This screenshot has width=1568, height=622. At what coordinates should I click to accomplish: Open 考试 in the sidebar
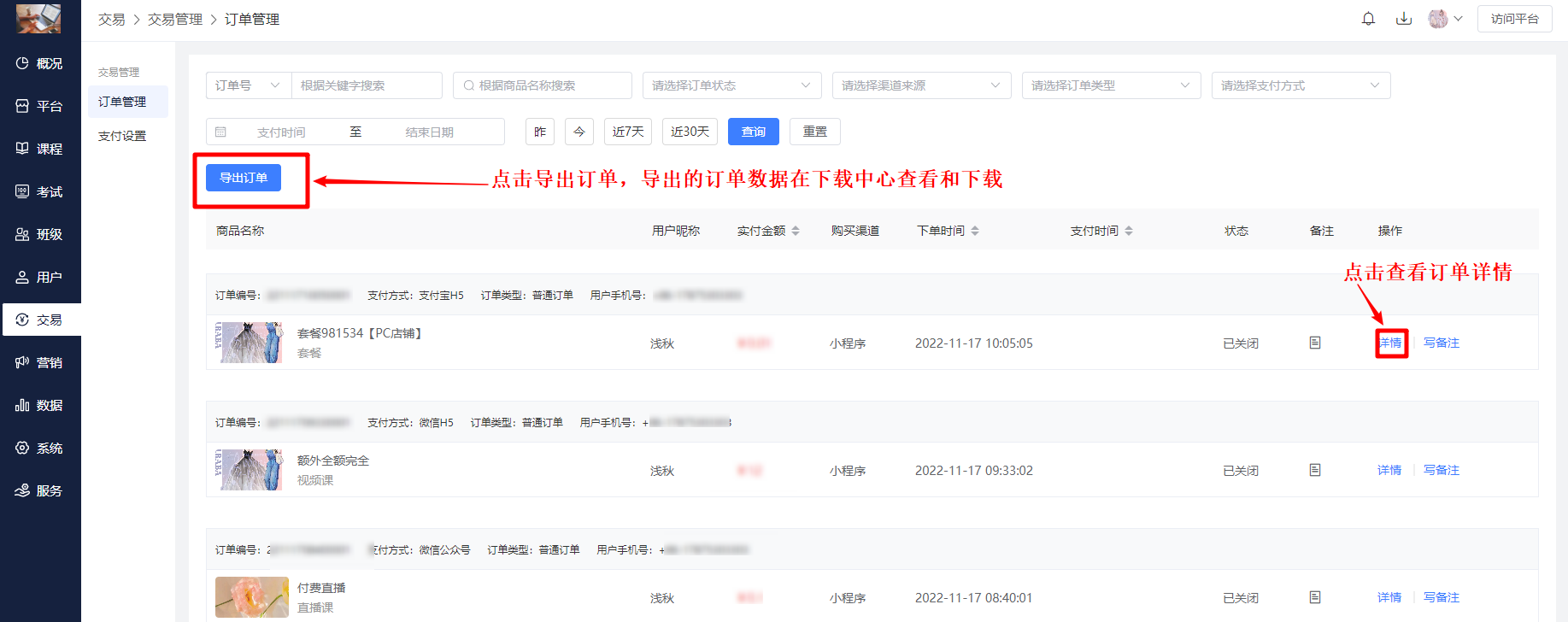click(40, 191)
